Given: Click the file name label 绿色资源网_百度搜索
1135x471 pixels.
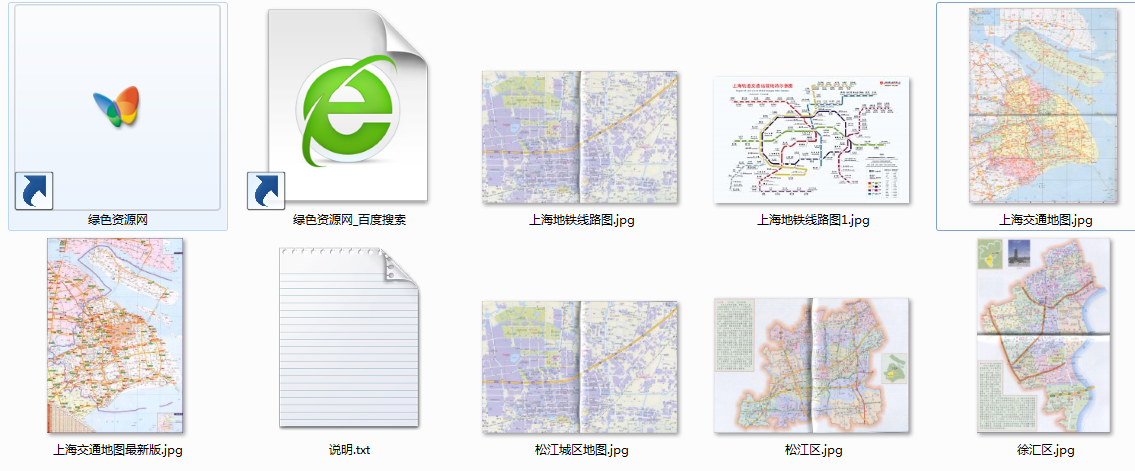Looking at the screenshot, I should coord(349,219).
